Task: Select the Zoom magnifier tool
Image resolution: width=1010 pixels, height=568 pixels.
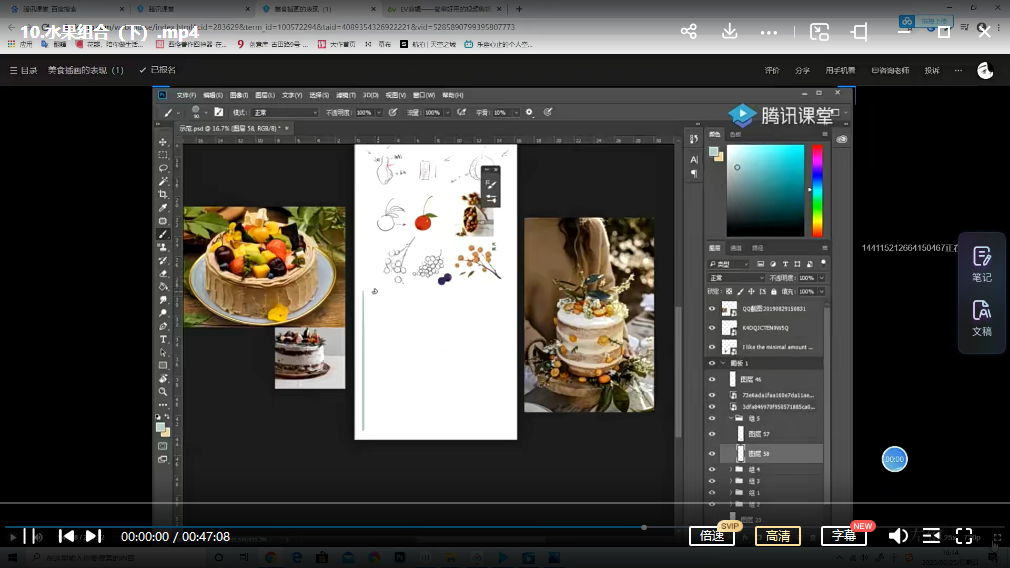Action: pos(163,392)
